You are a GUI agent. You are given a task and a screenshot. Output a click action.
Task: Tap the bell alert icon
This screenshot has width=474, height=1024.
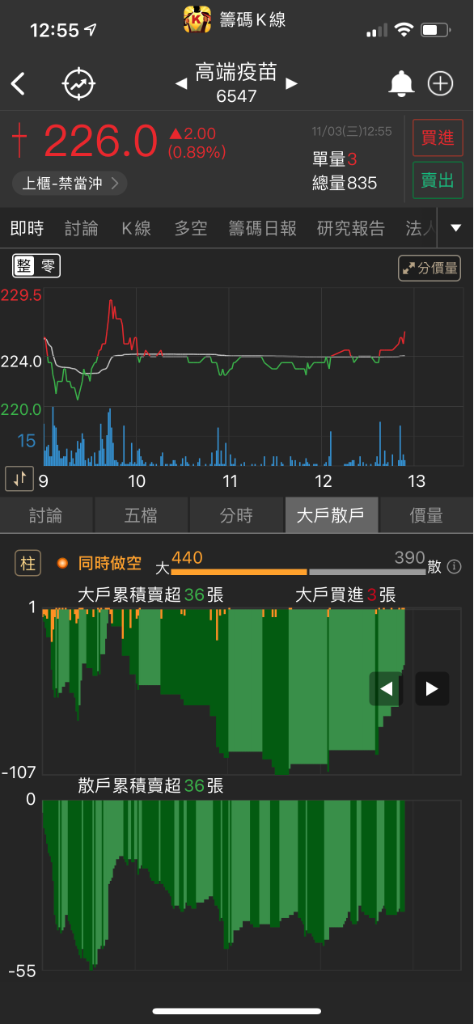pyautogui.click(x=402, y=84)
